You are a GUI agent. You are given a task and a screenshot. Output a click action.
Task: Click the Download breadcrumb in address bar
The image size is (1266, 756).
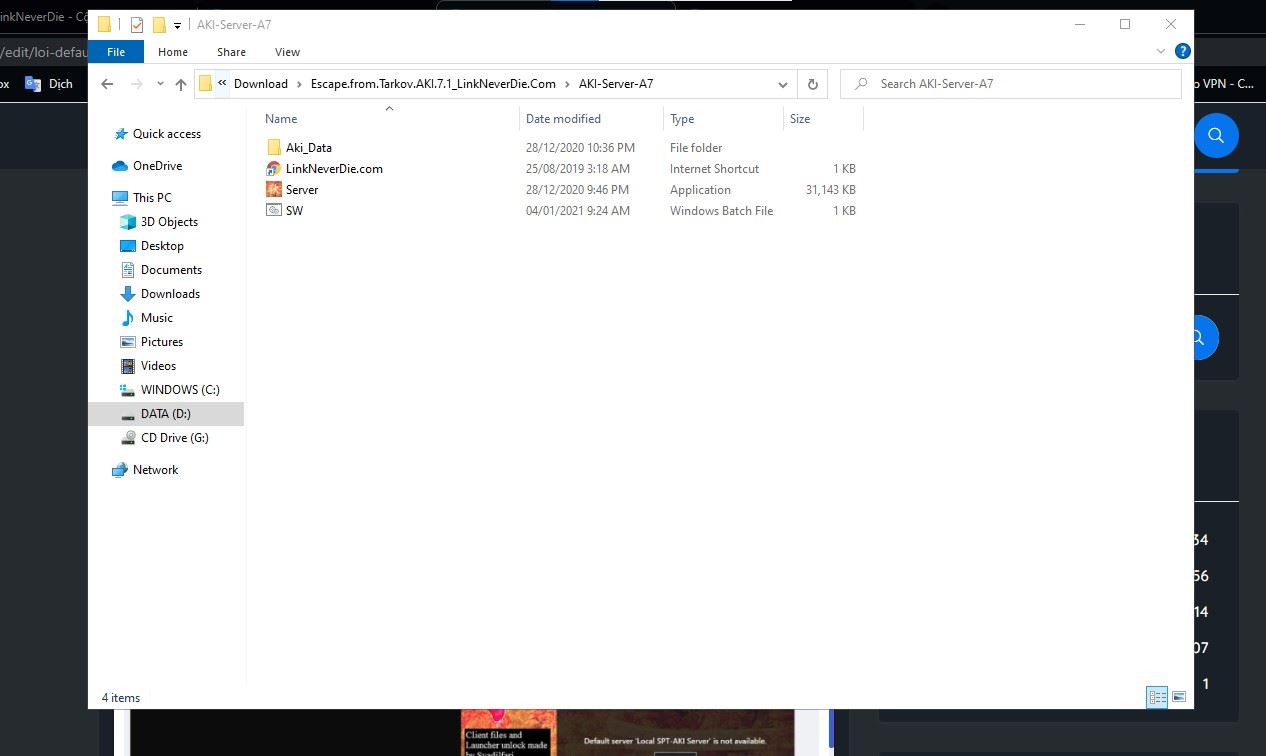(x=261, y=84)
